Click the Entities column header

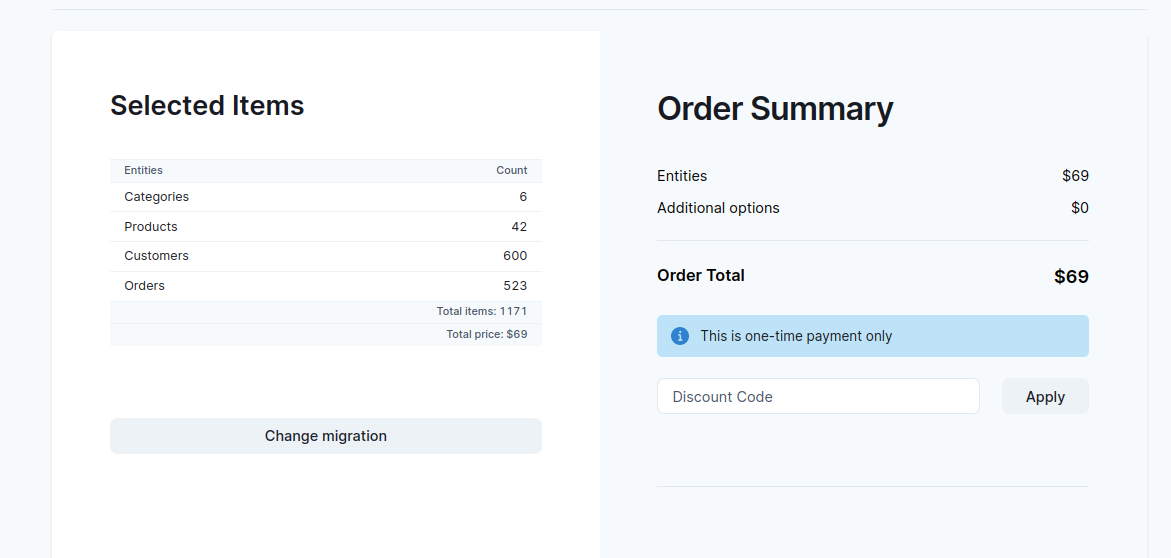pos(143,170)
